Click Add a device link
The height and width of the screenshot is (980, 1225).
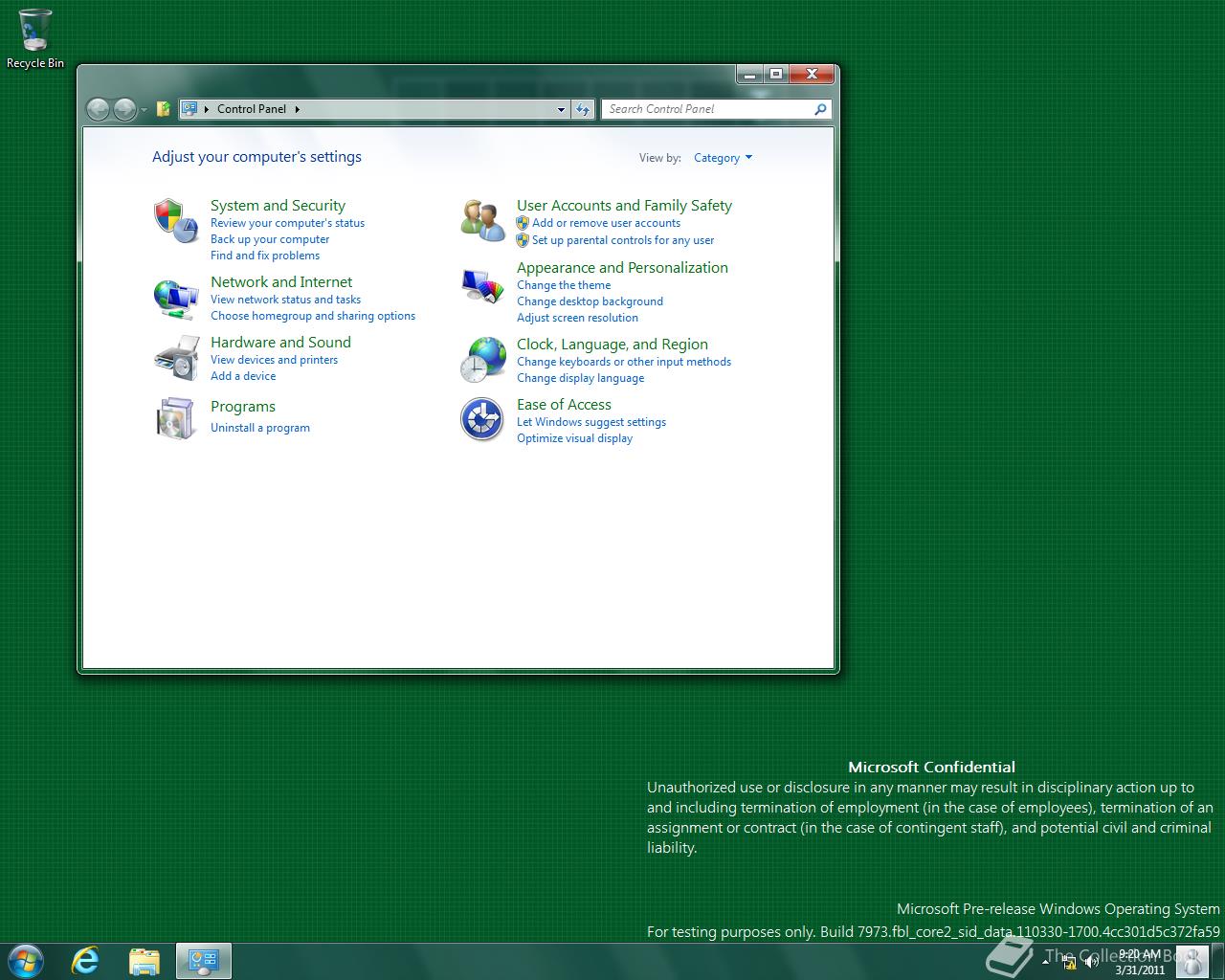tap(243, 376)
